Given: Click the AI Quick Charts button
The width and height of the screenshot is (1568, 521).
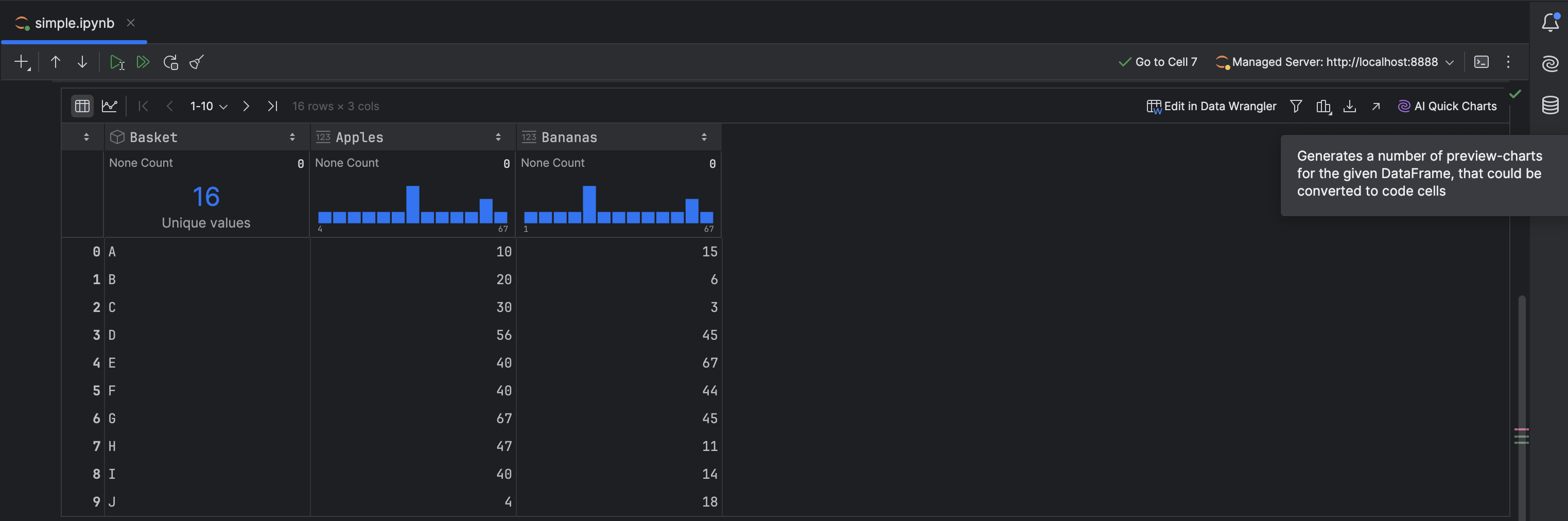Looking at the screenshot, I should click(1448, 106).
